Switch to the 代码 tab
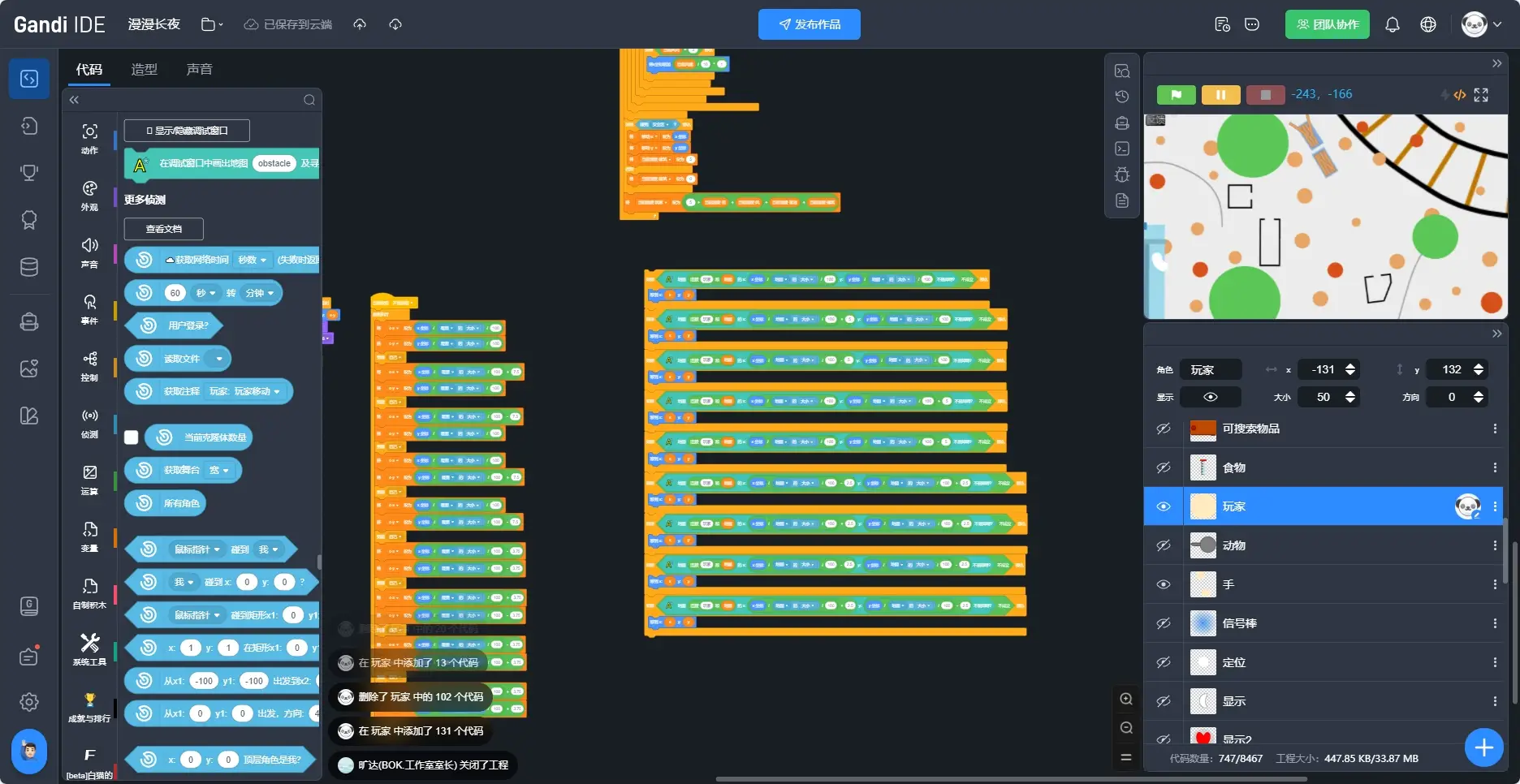The height and width of the screenshot is (784, 1520). (x=89, y=70)
